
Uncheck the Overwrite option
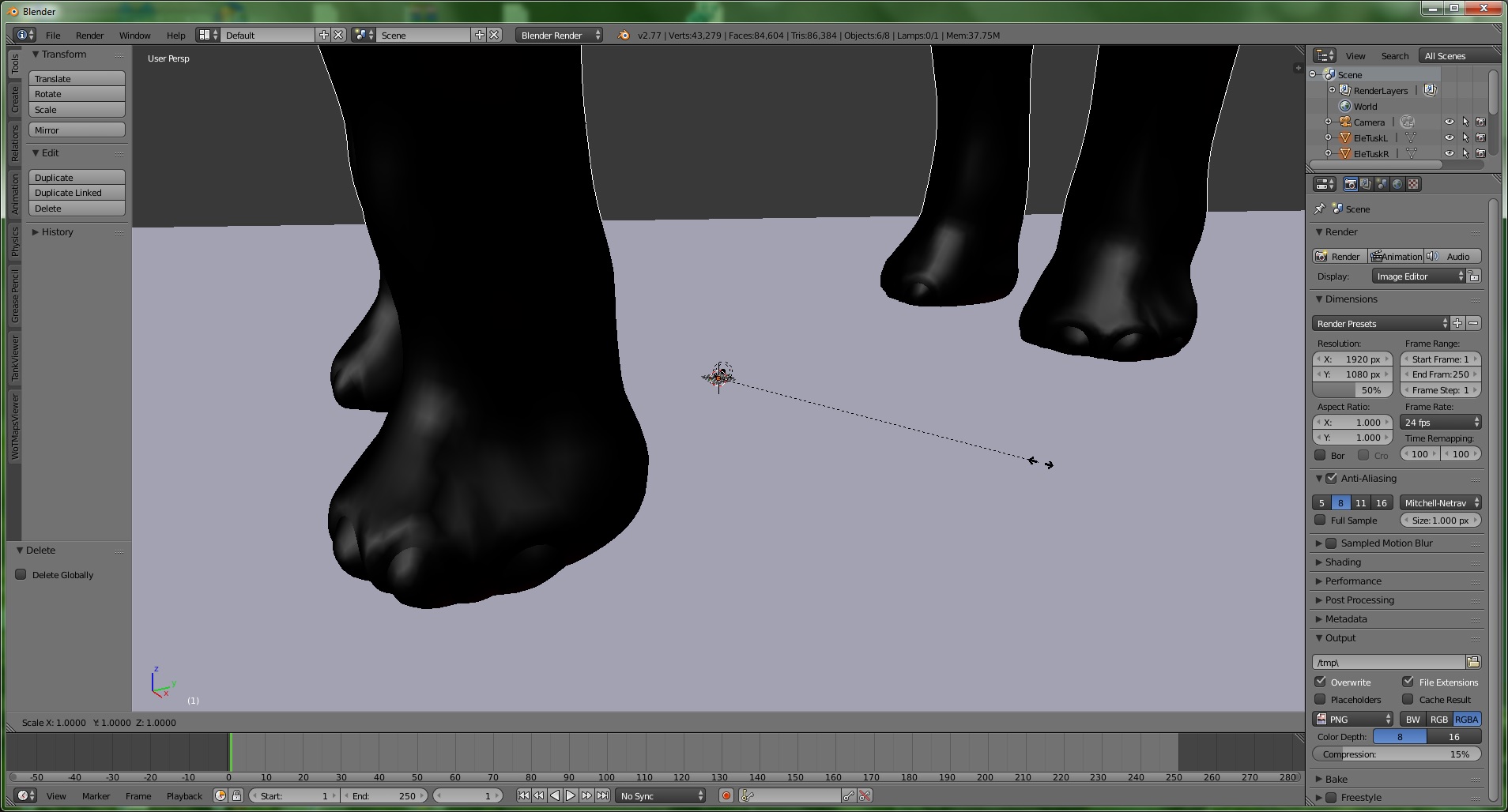(1320, 682)
